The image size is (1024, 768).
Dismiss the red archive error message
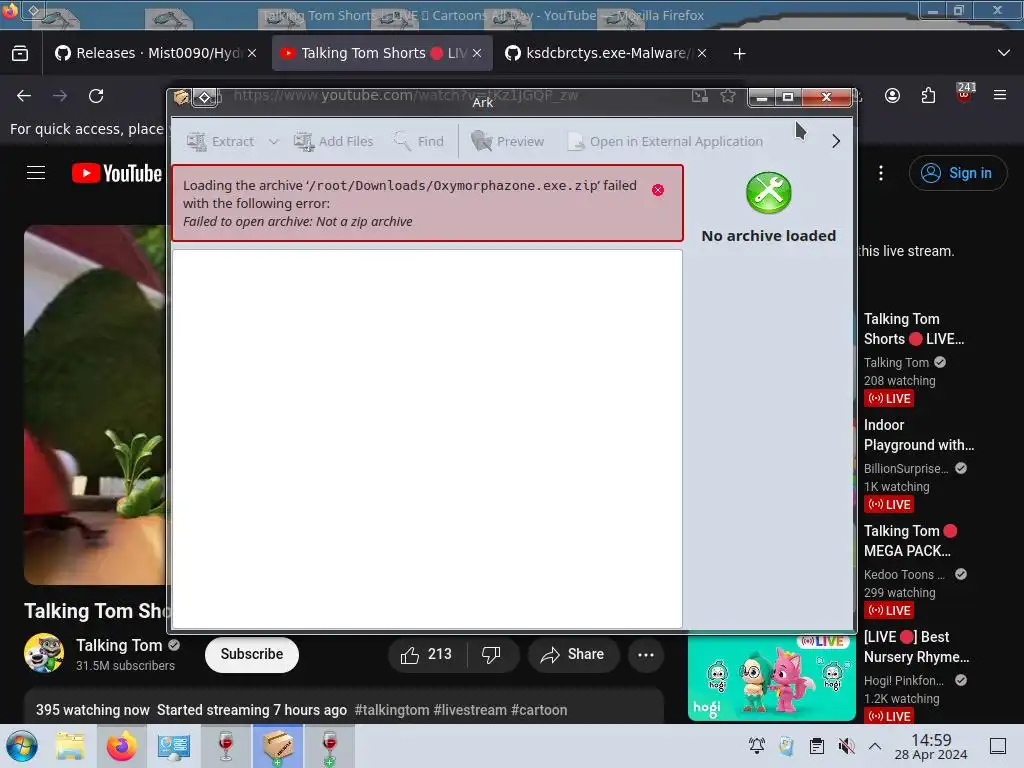click(658, 189)
